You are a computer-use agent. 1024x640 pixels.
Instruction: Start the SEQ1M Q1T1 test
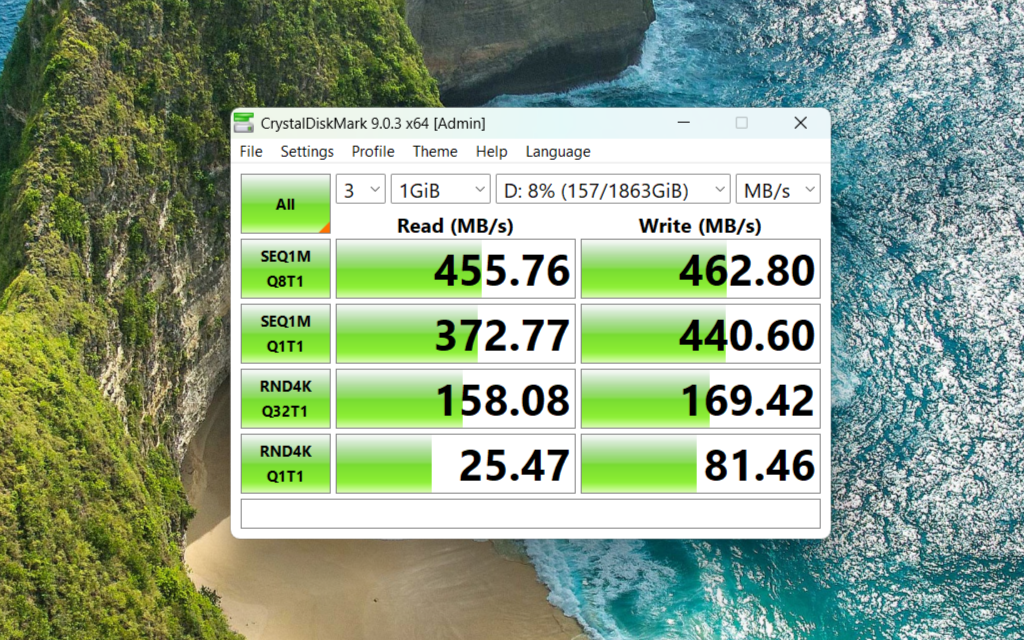[x=285, y=334]
